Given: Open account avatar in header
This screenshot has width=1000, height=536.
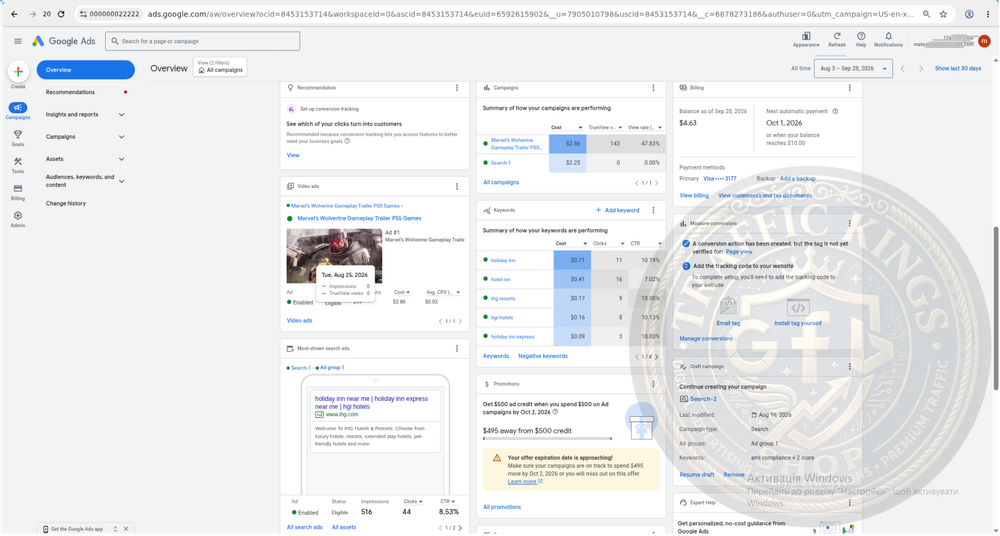Looking at the screenshot, I should point(984,41).
